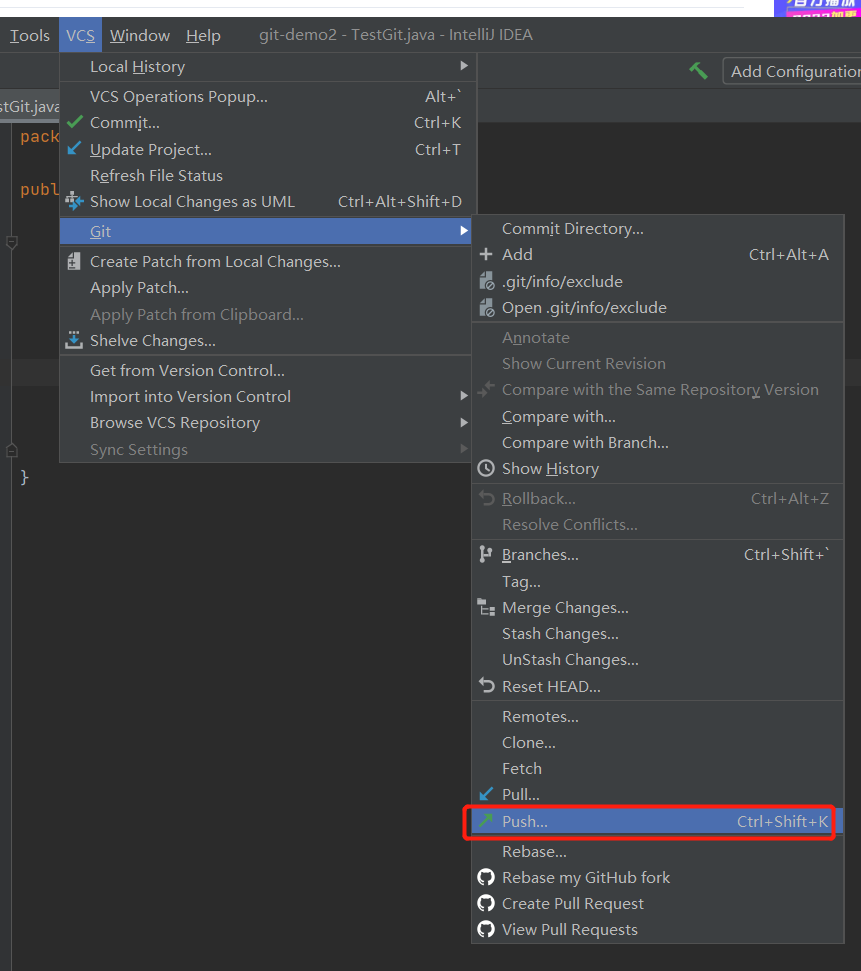
Task: Choose Refresh File Status
Action: 268,175
